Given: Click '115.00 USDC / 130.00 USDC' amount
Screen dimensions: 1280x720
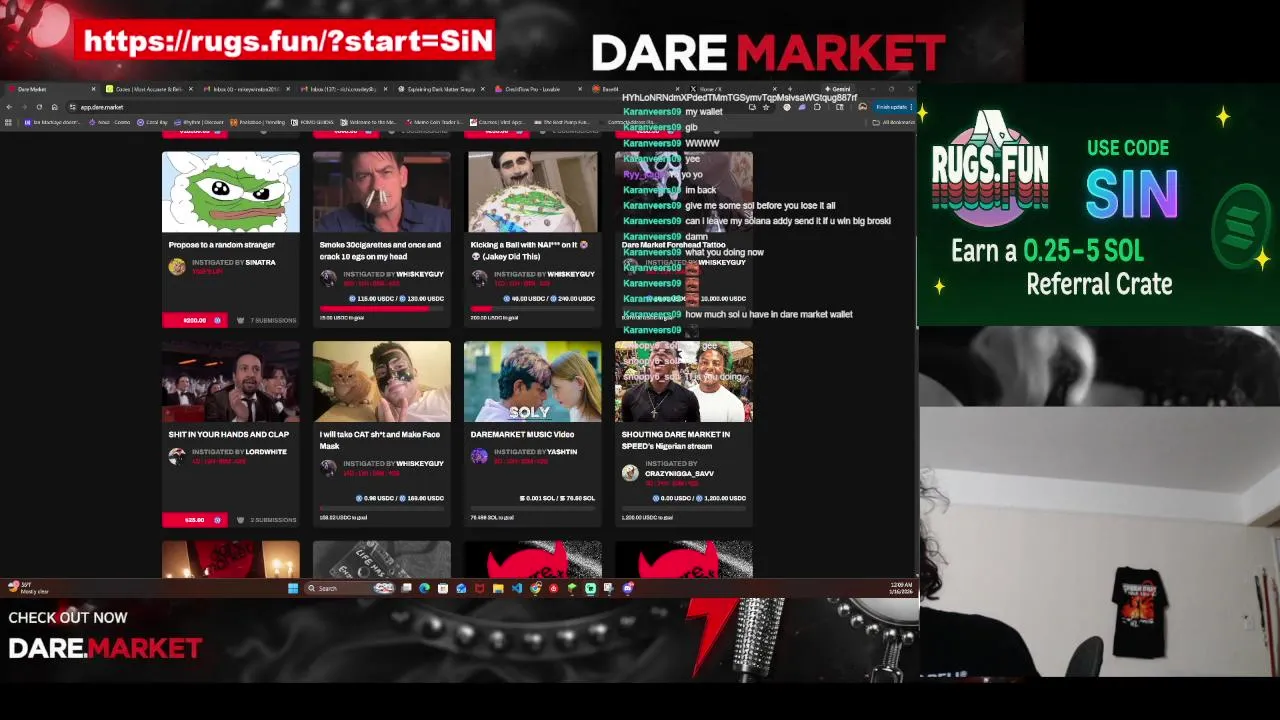Looking at the screenshot, I should [x=397, y=299].
